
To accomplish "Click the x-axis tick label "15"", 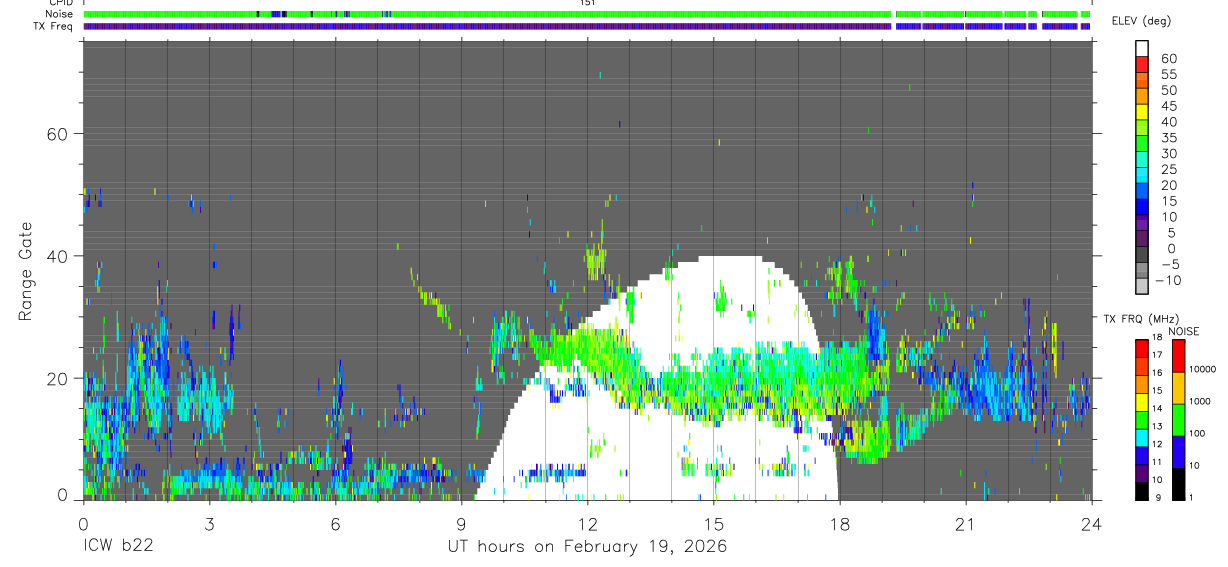I will pyautogui.click(x=713, y=523).
